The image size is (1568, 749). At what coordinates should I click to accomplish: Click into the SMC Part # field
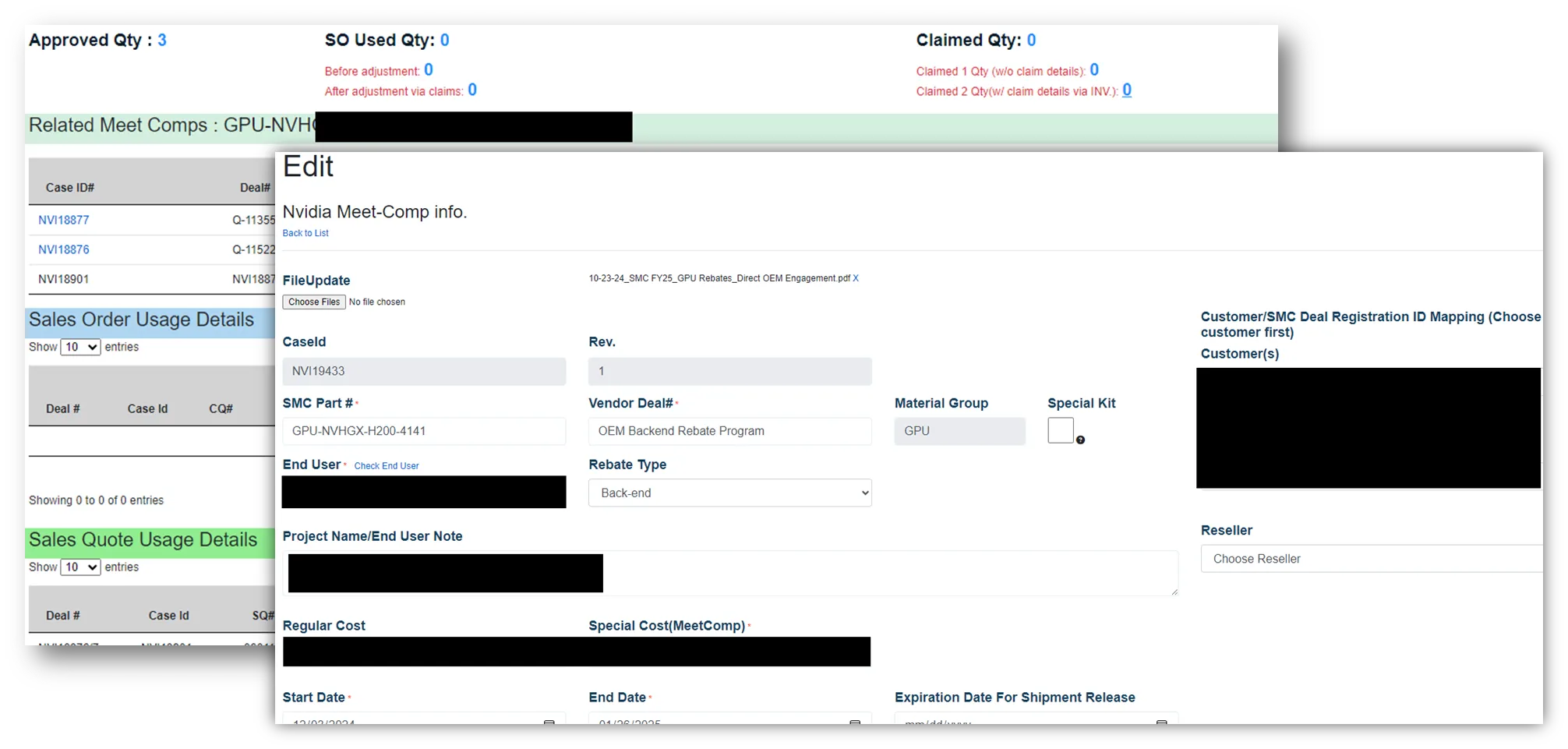tap(424, 431)
